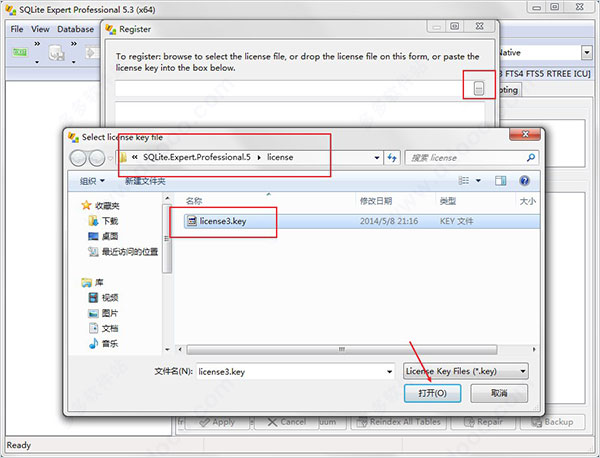Viewport: 600px width, 458px height.
Task: Select 图片 pictures library
Action: [x=103, y=313]
